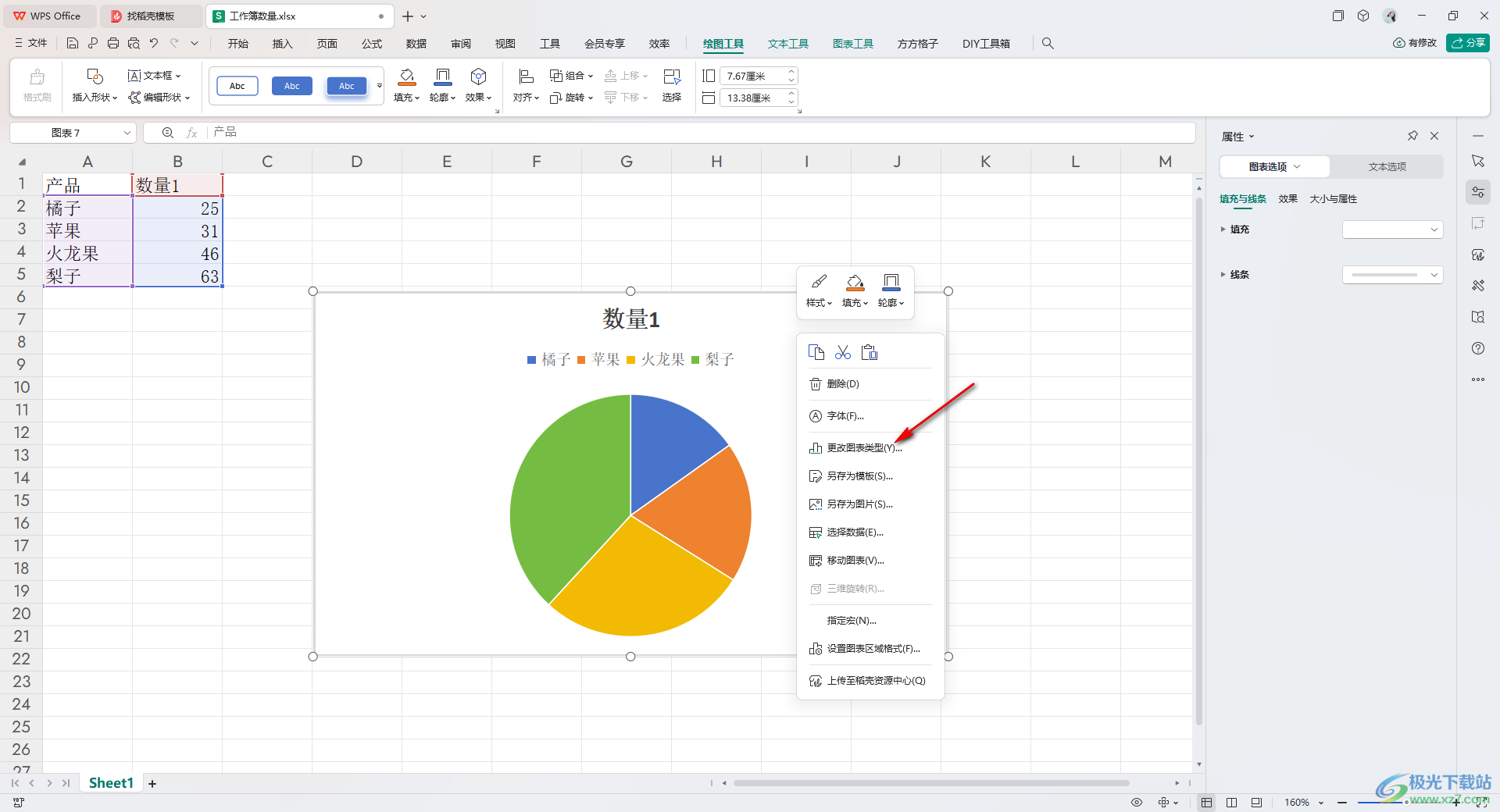Image resolution: width=1500 pixels, height=812 pixels.
Task: Select cell B5 containing 63
Action: click(177, 276)
